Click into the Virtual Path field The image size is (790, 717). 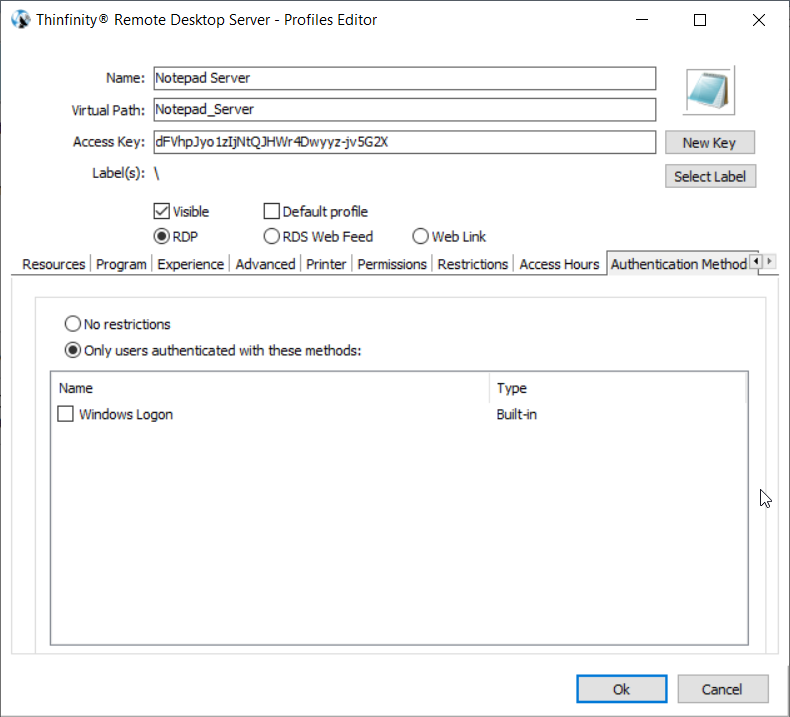405,109
